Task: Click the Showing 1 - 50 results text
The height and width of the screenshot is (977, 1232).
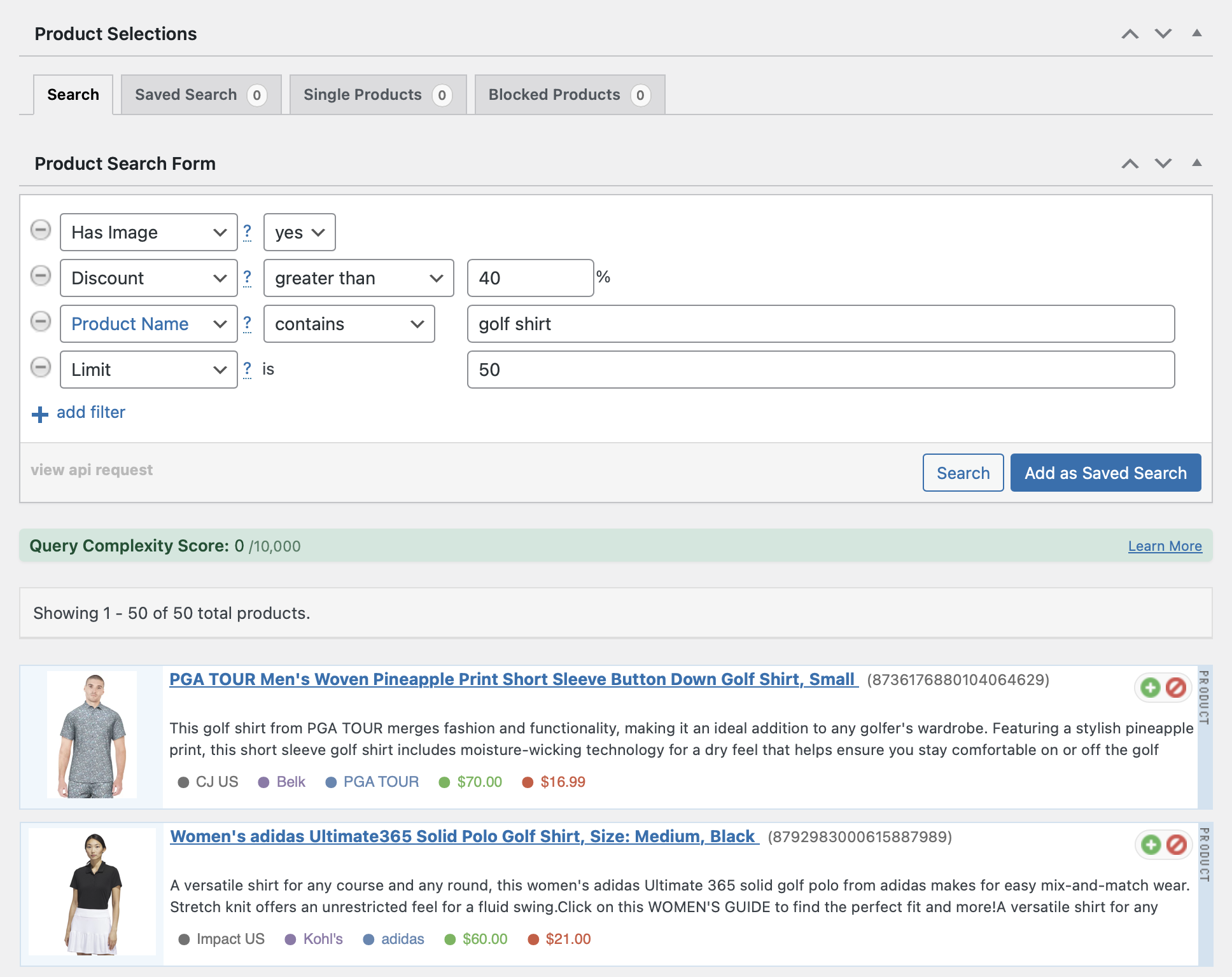Action: click(x=172, y=613)
